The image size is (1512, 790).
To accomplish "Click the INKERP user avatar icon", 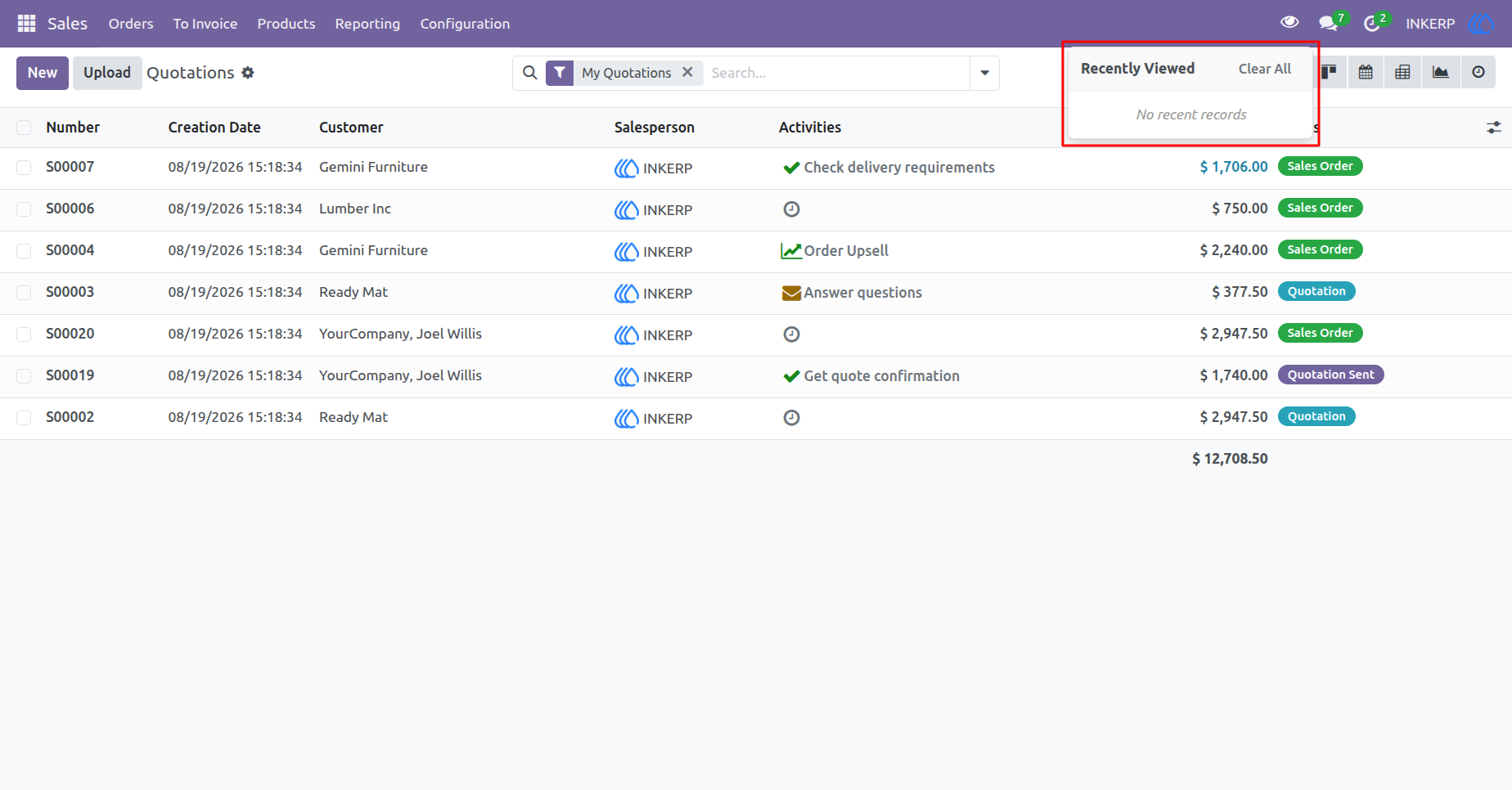I will [1480, 24].
